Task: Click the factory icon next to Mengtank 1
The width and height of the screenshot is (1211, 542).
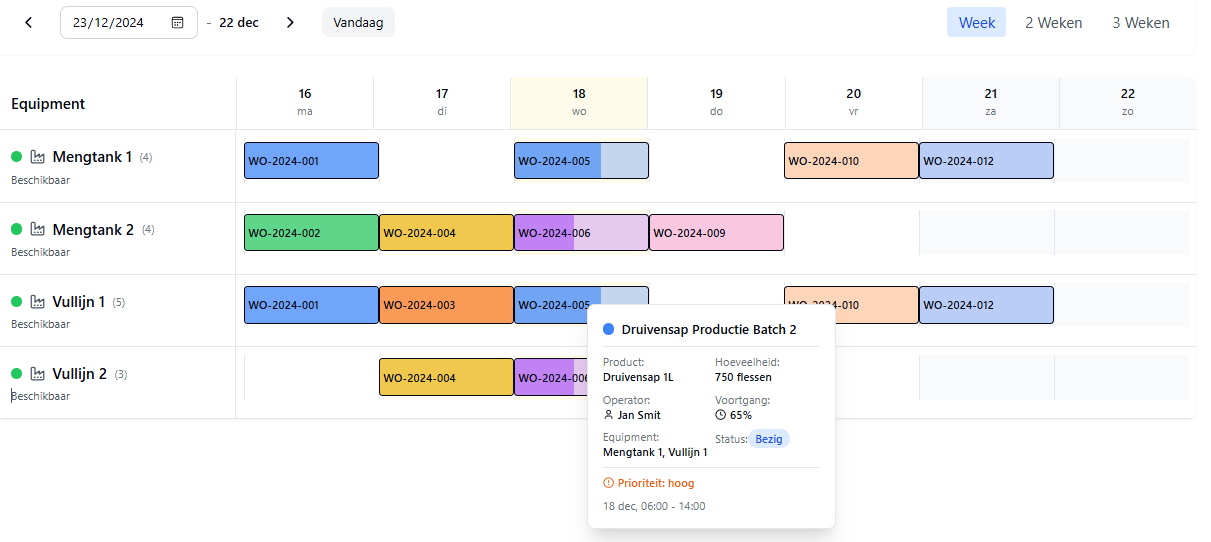Action: 39,157
